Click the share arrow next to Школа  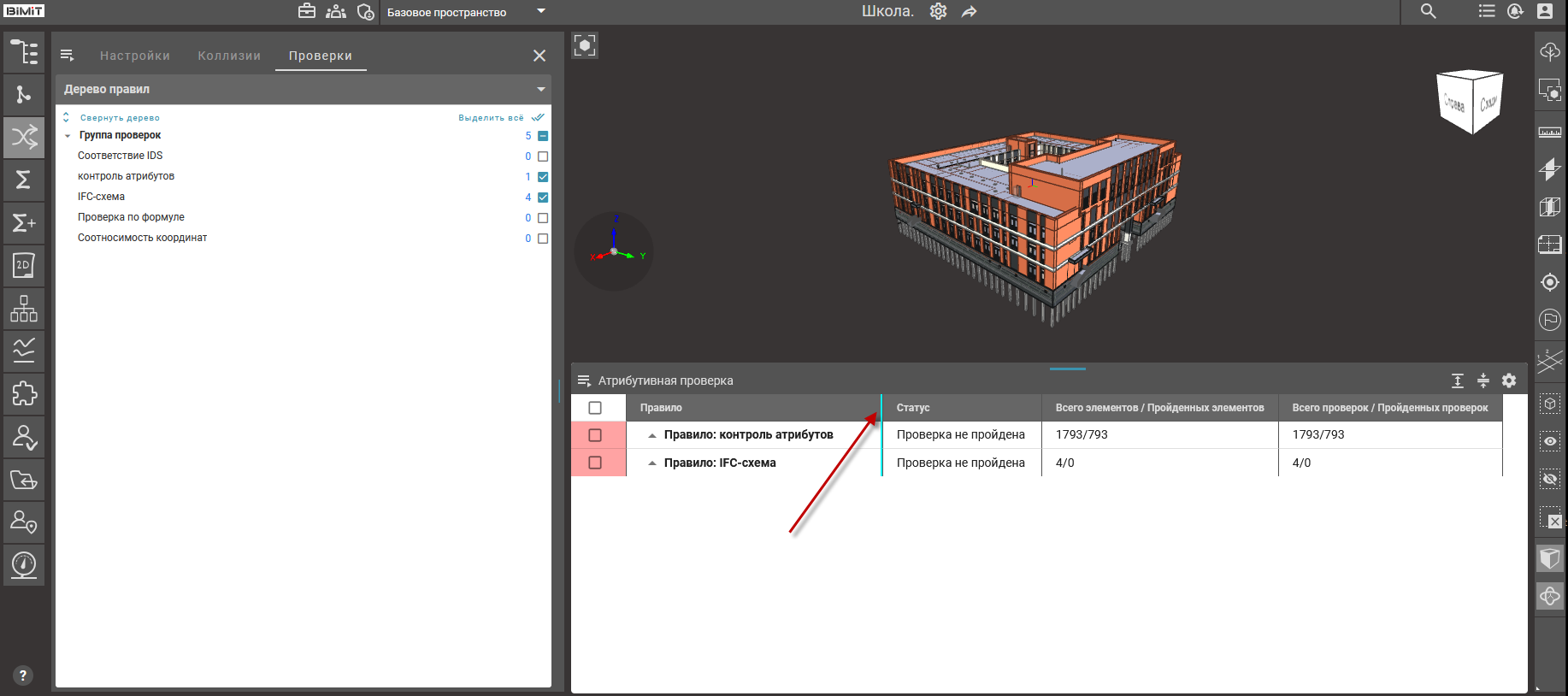tap(969, 12)
